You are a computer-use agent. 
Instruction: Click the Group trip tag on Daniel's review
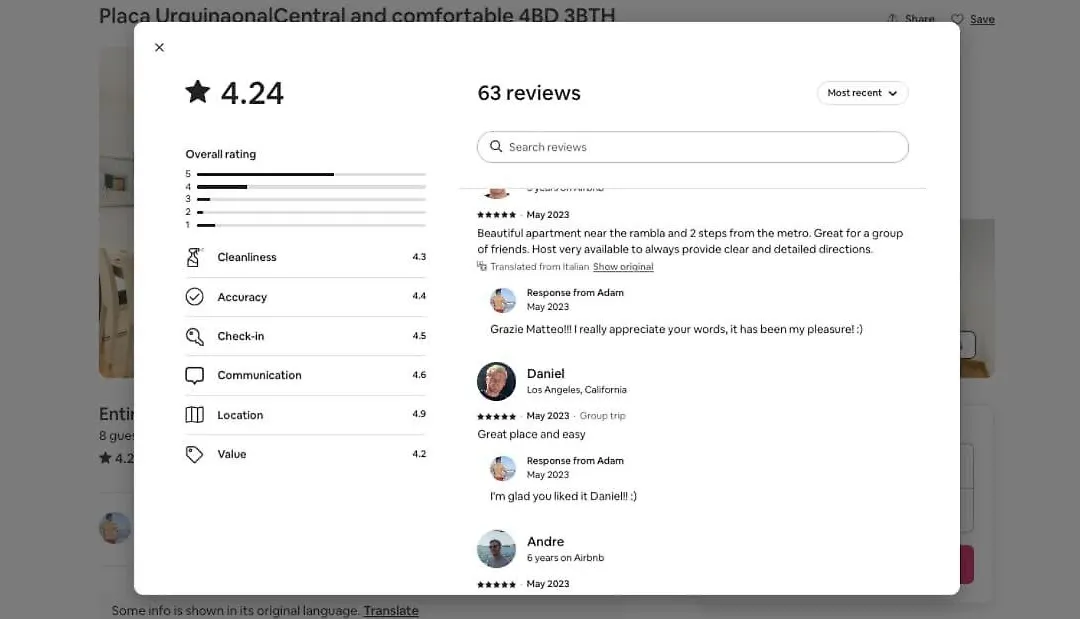pos(603,416)
